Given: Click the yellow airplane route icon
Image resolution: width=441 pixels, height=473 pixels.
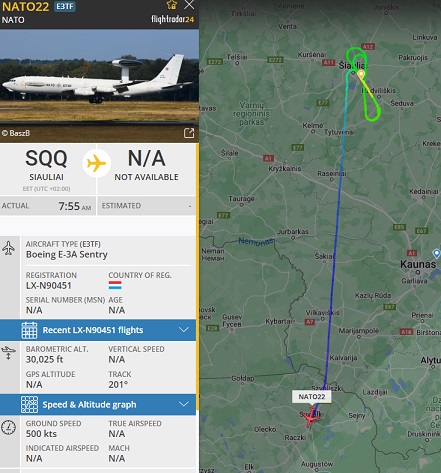Looking at the screenshot, I should (97, 163).
